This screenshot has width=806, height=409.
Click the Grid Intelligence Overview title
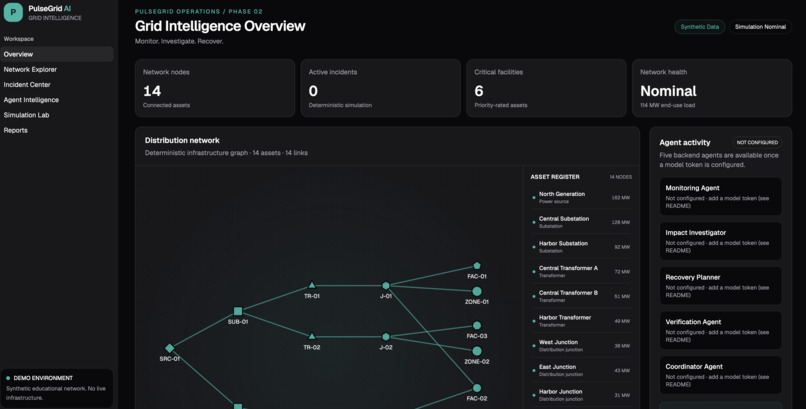click(x=220, y=26)
